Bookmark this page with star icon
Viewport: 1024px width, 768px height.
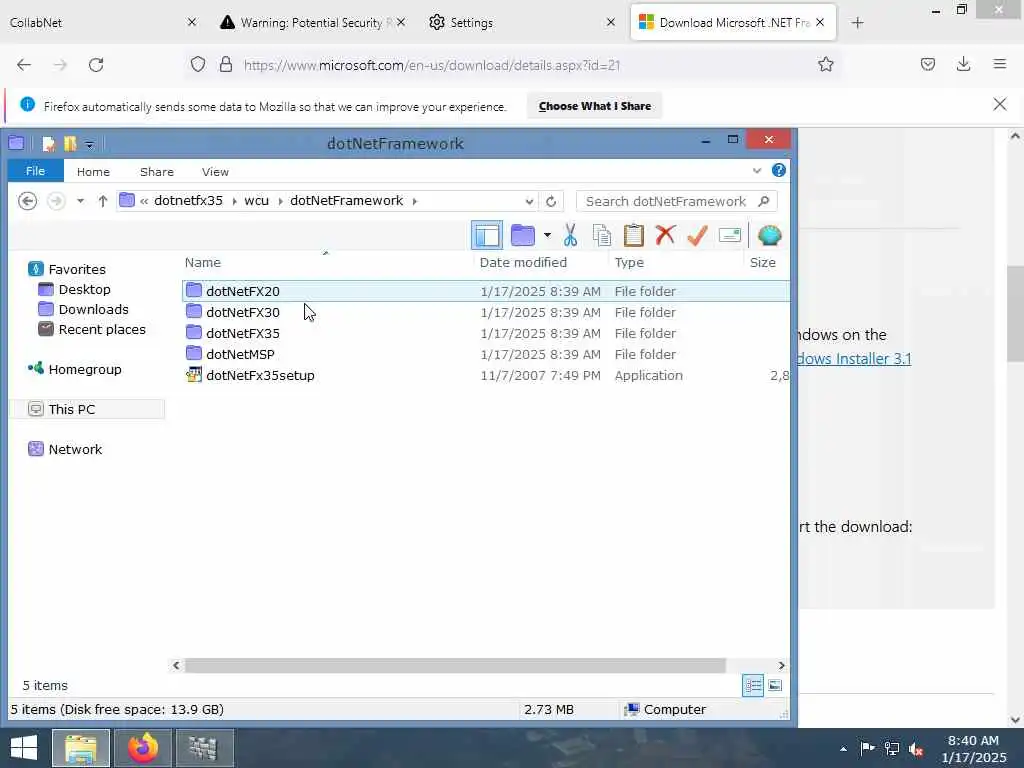click(825, 64)
